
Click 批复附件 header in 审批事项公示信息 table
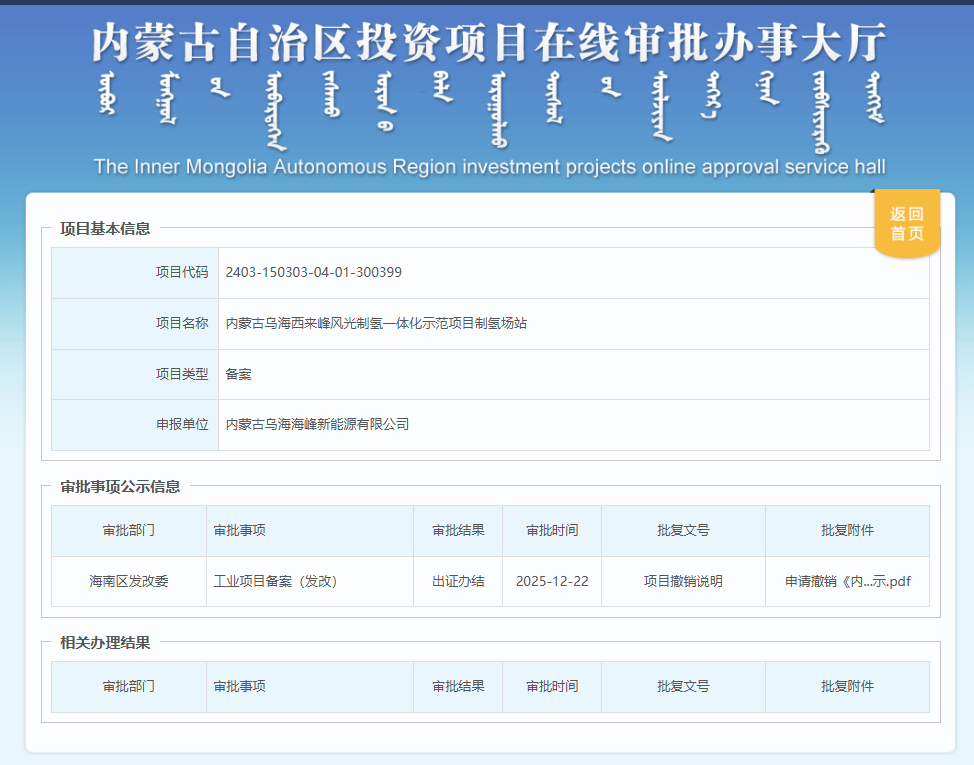[x=847, y=530]
